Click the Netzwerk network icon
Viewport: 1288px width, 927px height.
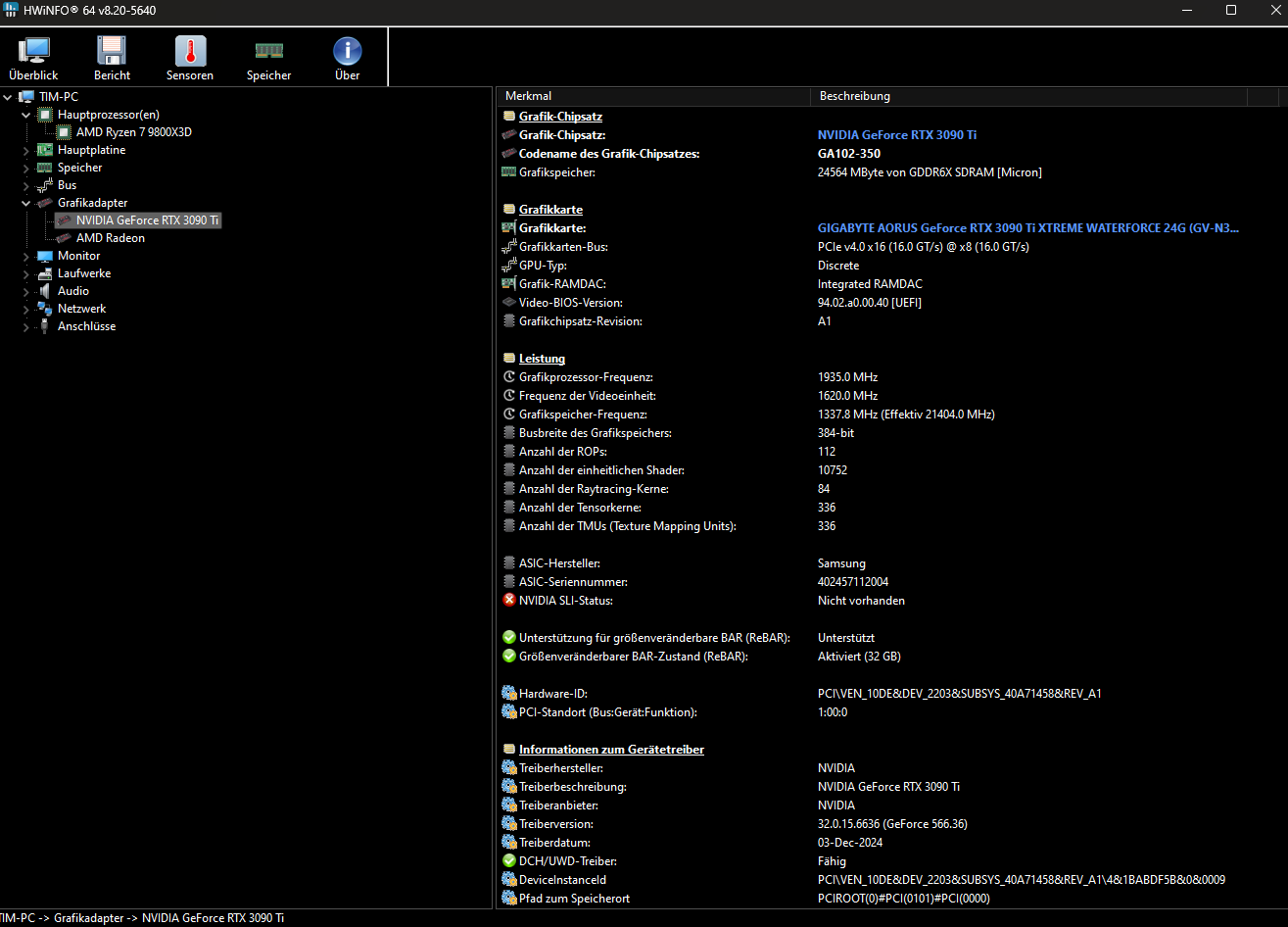coord(45,309)
